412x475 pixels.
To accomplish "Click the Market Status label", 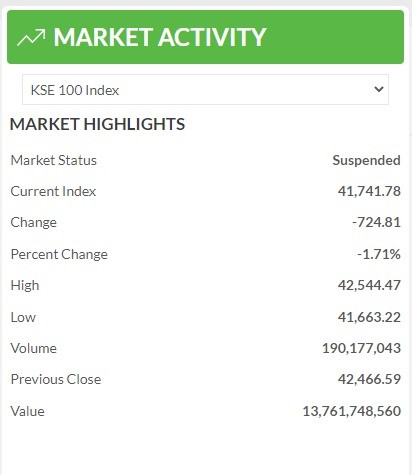I will point(54,160).
